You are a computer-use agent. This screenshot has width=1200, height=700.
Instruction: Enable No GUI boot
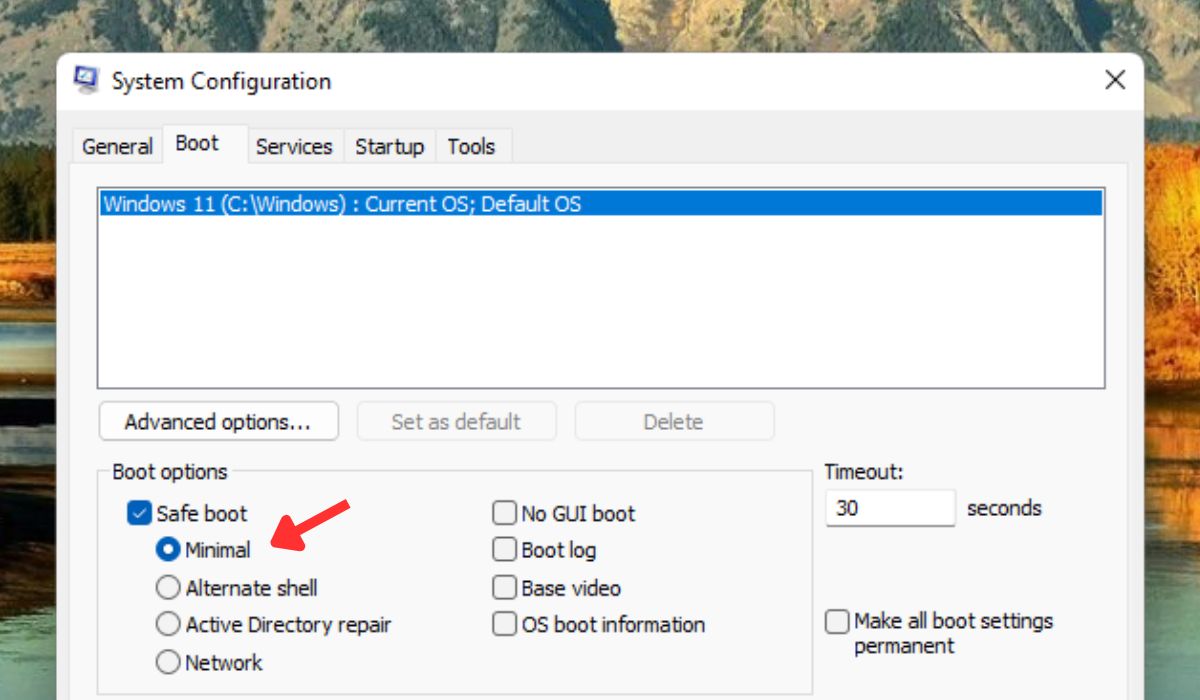coord(504,513)
